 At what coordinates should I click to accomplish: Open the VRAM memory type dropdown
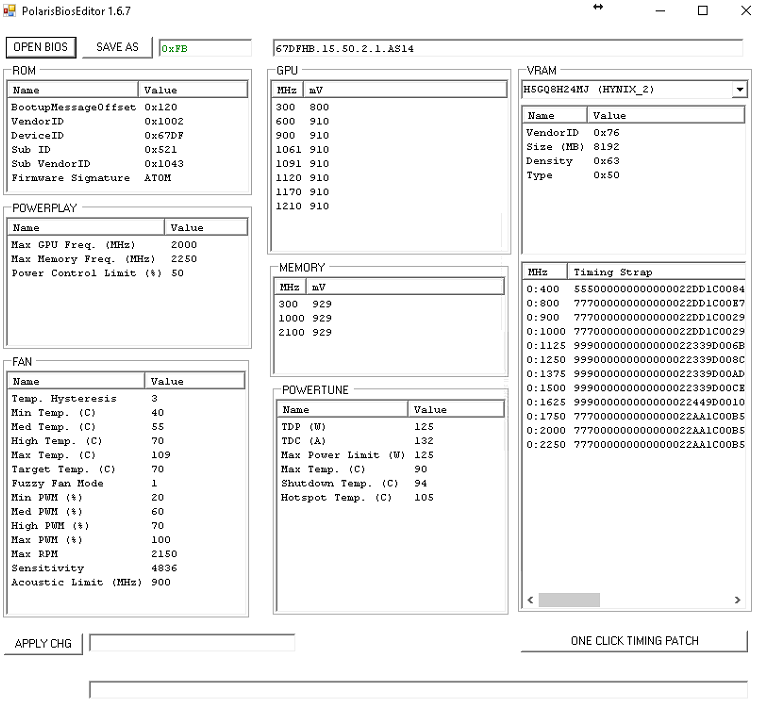[x=739, y=90]
